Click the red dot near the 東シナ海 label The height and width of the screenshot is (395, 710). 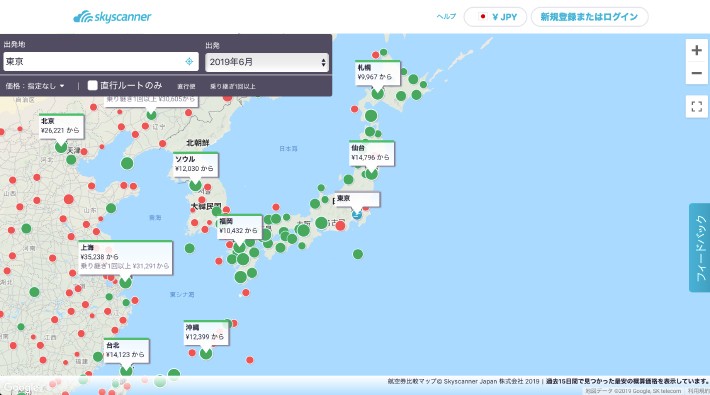pos(245,293)
